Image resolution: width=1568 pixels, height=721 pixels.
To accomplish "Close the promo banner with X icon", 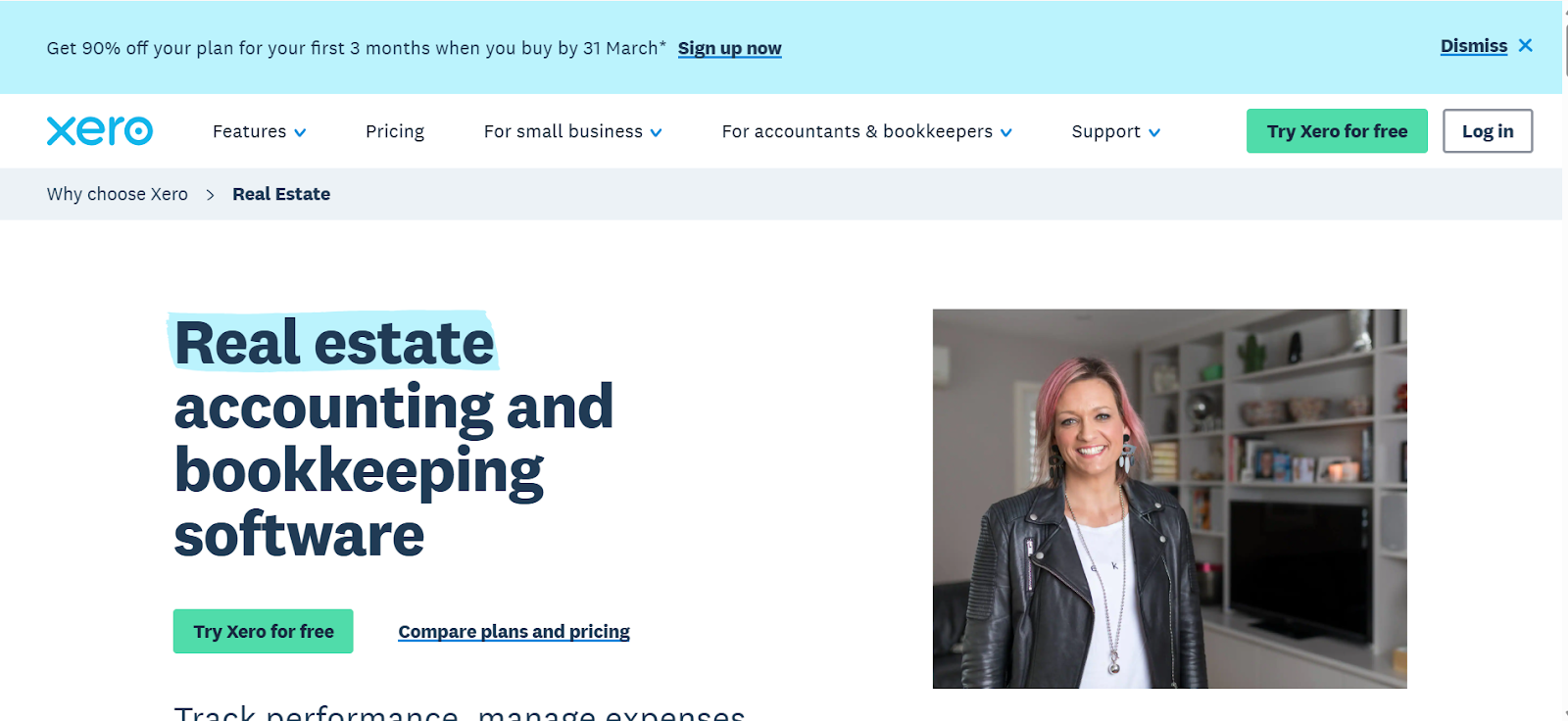I will click(1526, 46).
